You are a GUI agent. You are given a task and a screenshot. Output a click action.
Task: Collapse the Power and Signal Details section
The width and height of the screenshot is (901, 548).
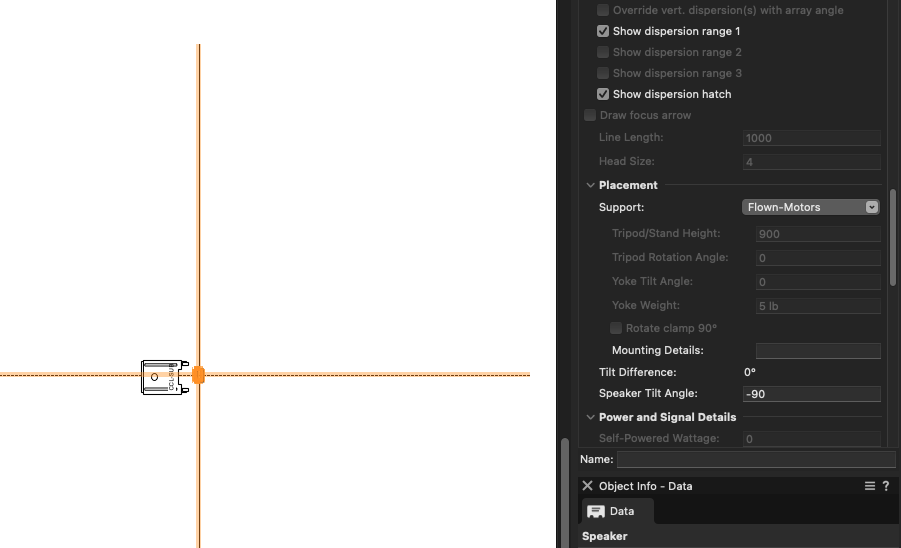click(x=590, y=417)
